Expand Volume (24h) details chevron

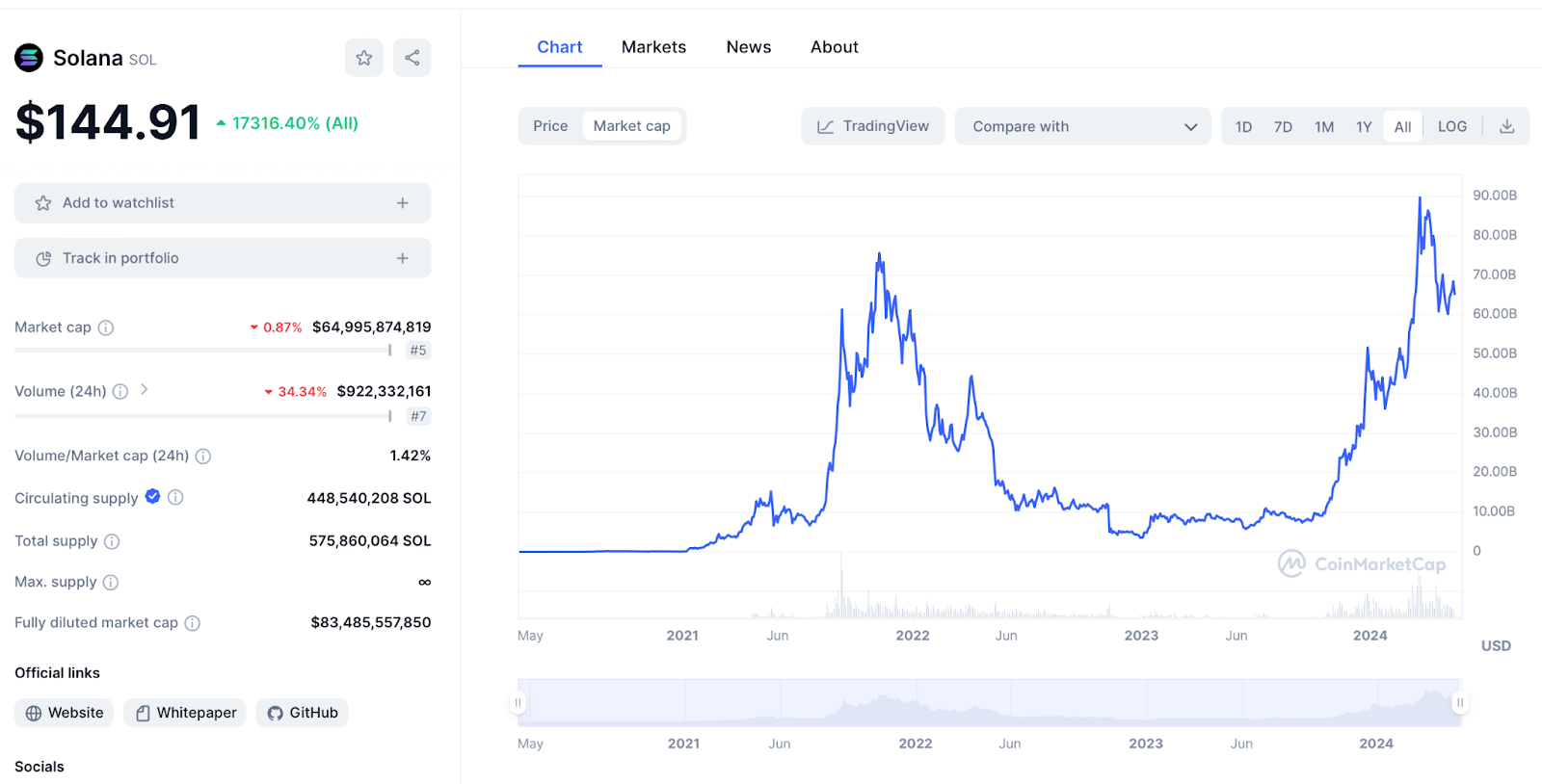pyautogui.click(x=144, y=389)
